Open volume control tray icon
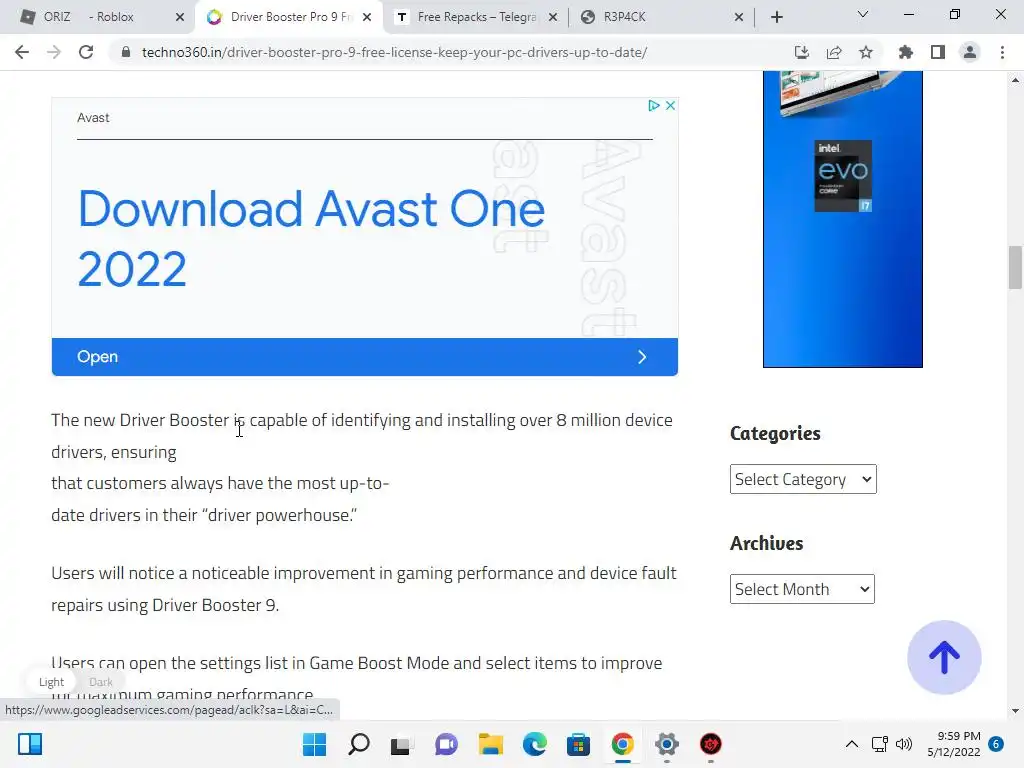The height and width of the screenshot is (768, 1024). coord(904,744)
